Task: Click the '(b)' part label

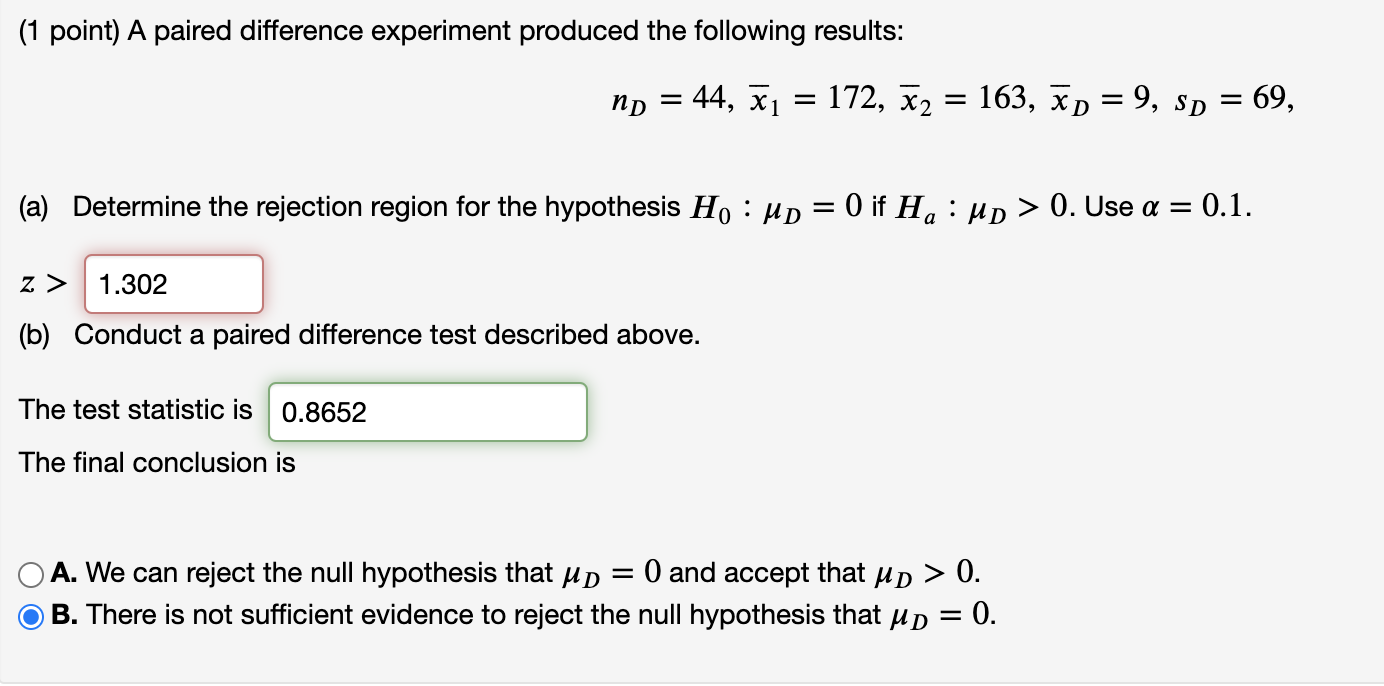Action: (38, 335)
